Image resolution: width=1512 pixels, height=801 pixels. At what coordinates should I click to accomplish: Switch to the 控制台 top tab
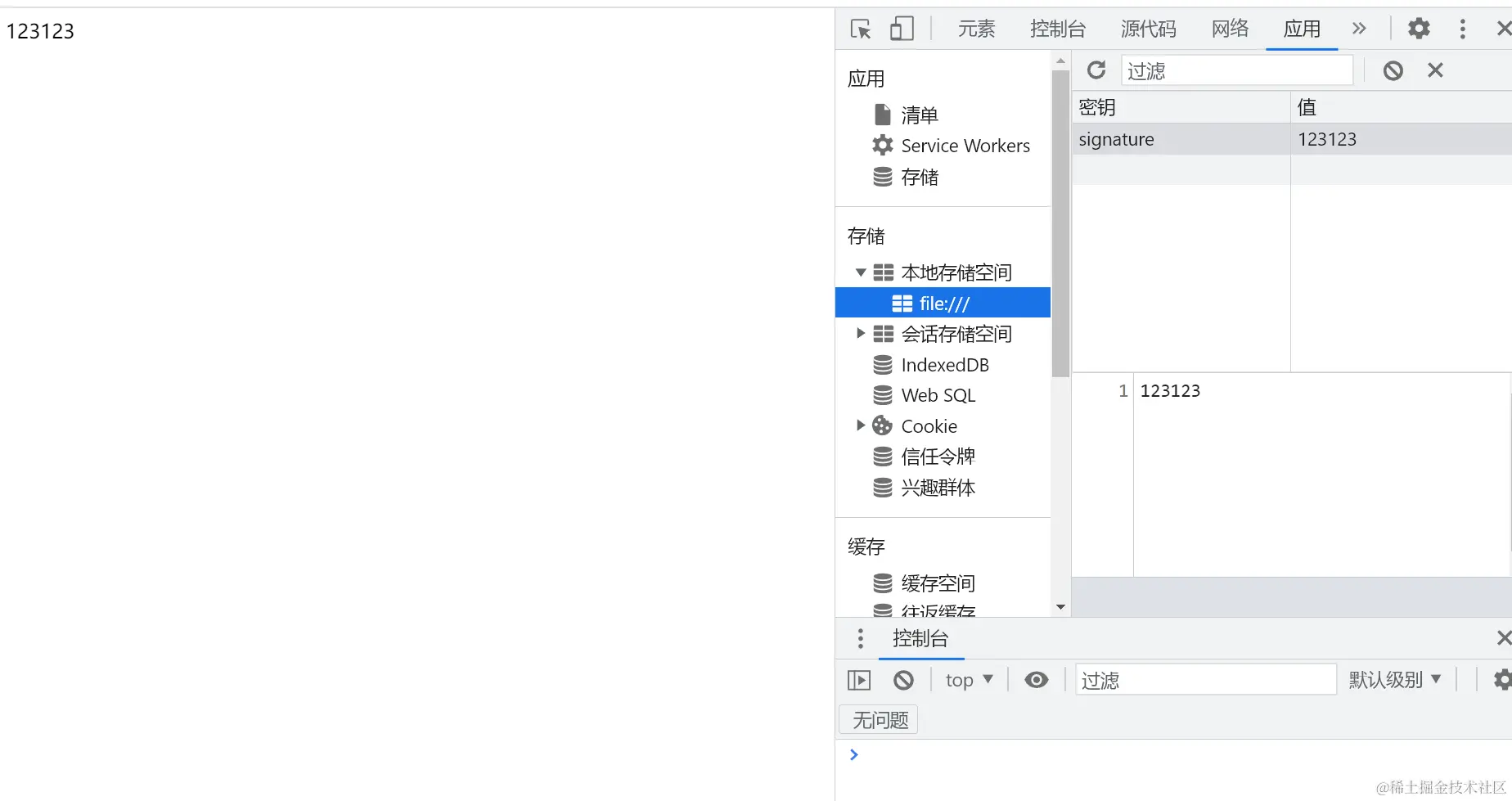pyautogui.click(x=1058, y=29)
